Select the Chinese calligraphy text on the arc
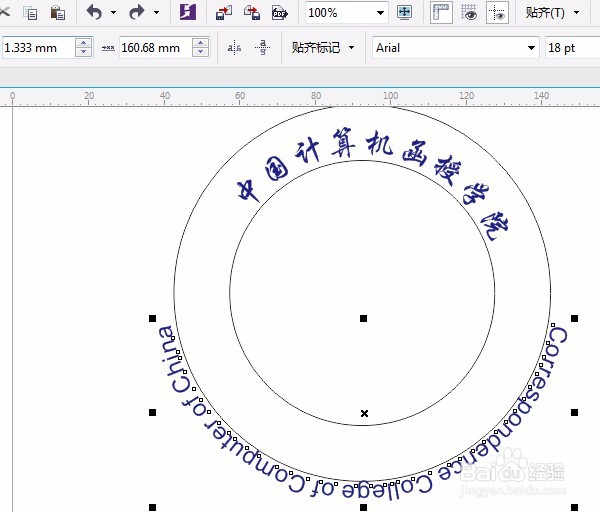 [x=373, y=184]
